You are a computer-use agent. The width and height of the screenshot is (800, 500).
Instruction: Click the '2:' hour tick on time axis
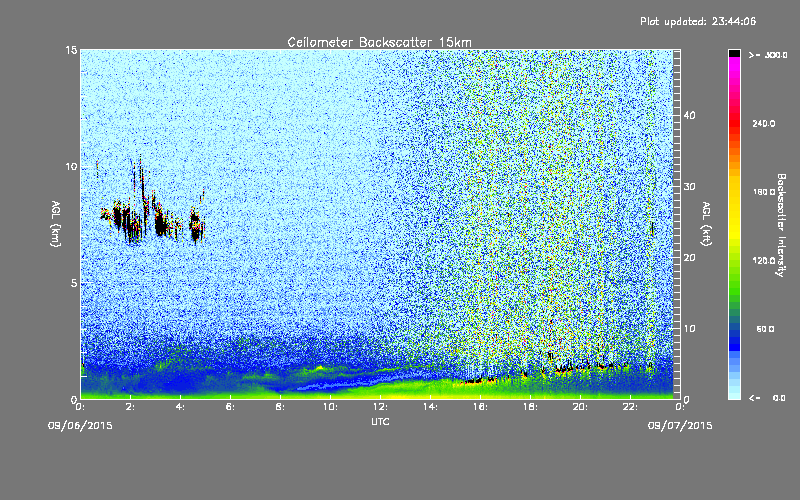(131, 407)
